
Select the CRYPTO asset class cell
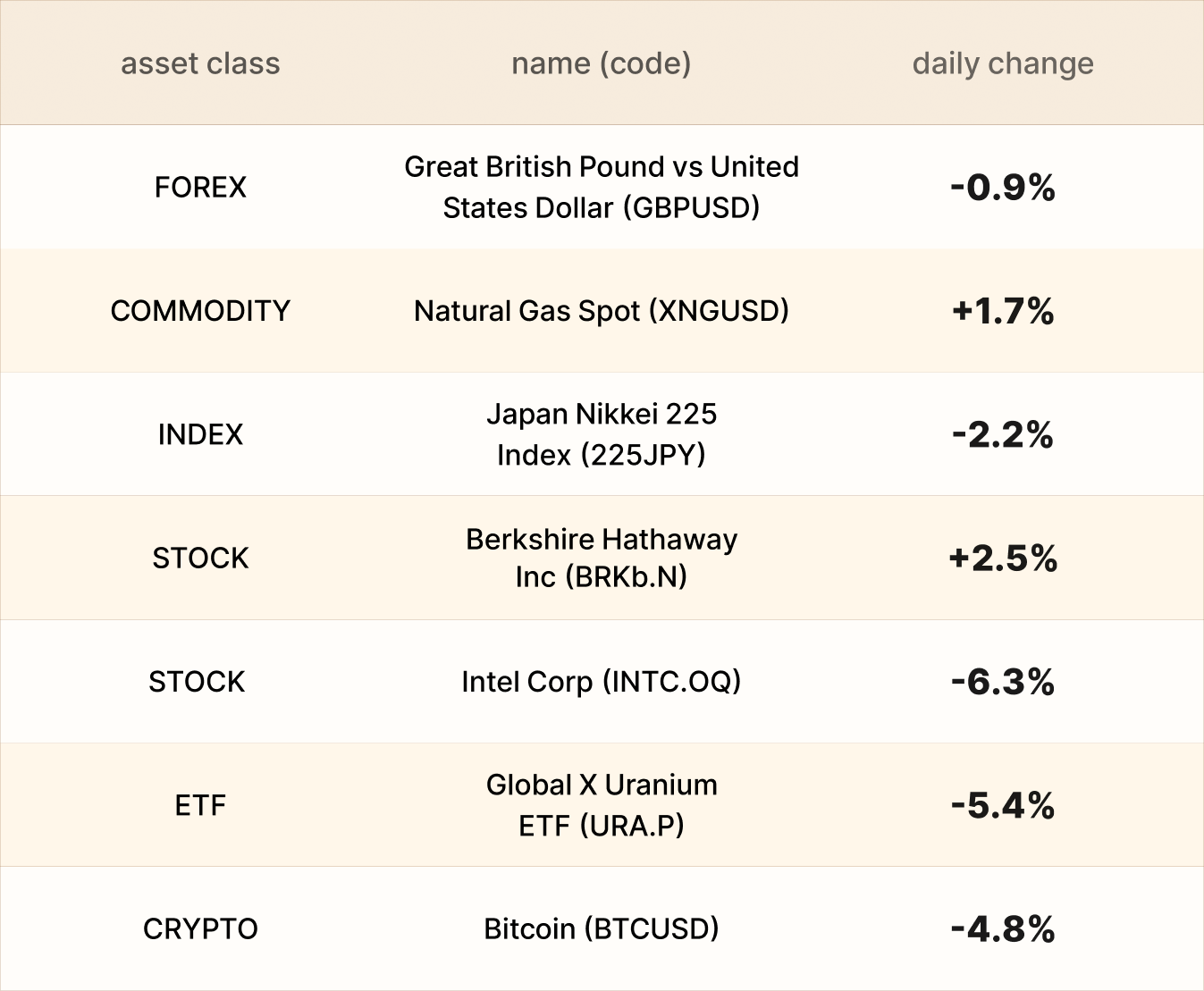click(200, 928)
